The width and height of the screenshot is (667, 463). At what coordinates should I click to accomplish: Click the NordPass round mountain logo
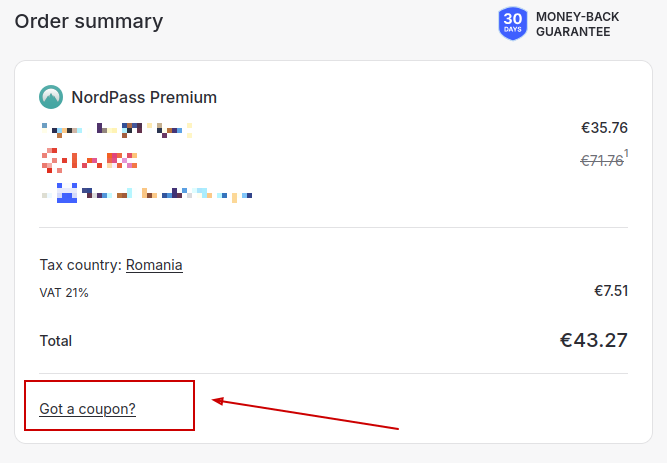[51, 97]
